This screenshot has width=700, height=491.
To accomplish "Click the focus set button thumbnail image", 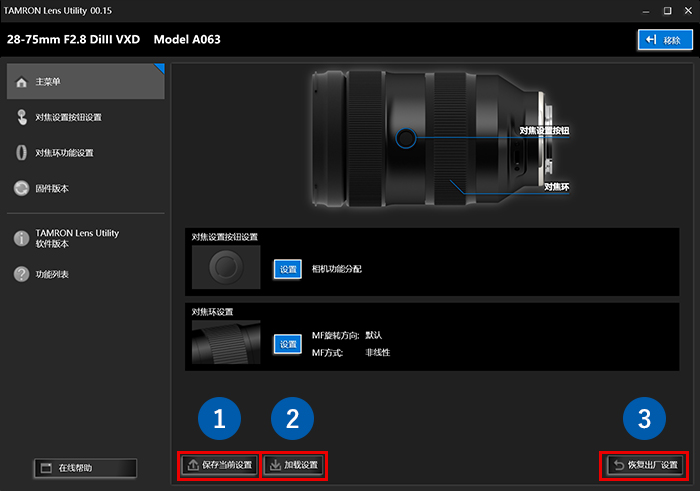I will coord(226,267).
